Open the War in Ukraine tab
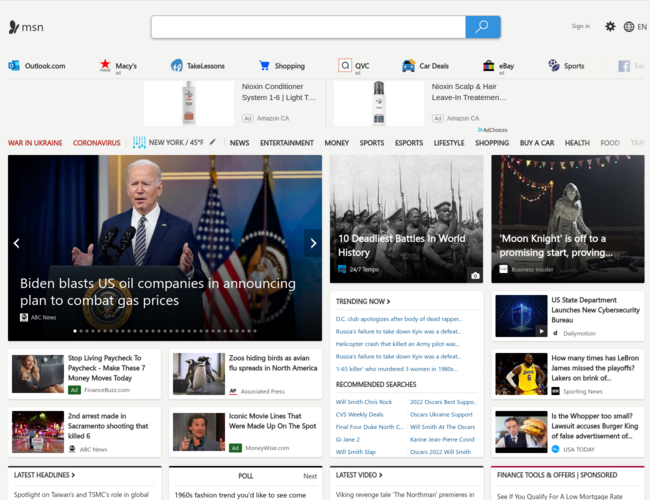The width and height of the screenshot is (650, 500). [x=35, y=143]
